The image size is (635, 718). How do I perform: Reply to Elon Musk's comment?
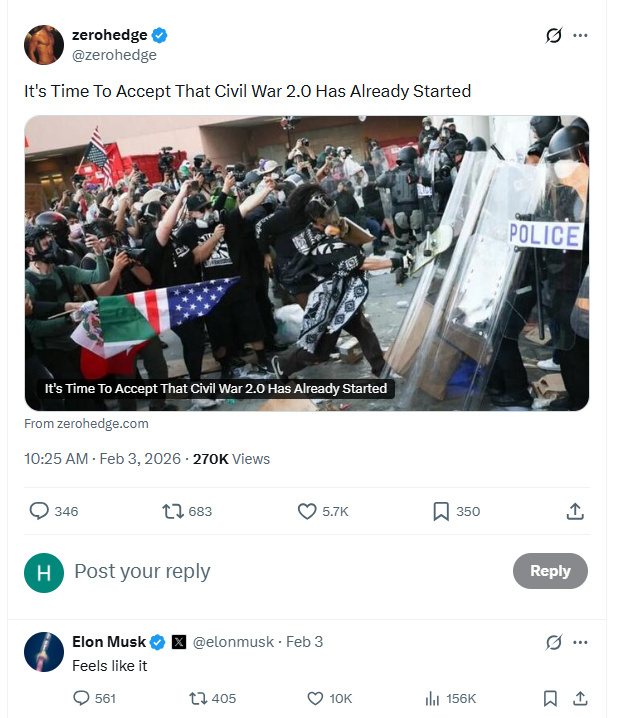[82, 698]
